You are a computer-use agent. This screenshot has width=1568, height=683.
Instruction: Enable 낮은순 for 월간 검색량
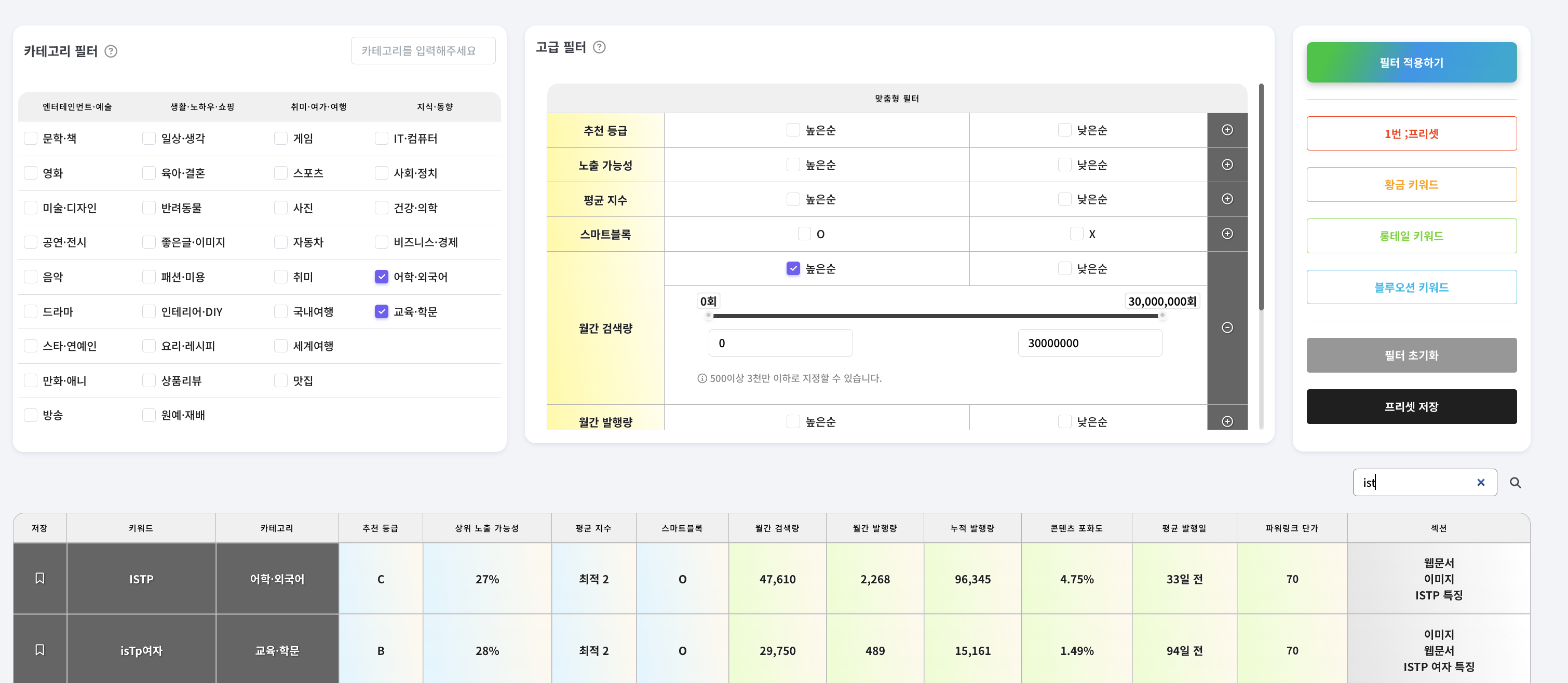(1064, 268)
